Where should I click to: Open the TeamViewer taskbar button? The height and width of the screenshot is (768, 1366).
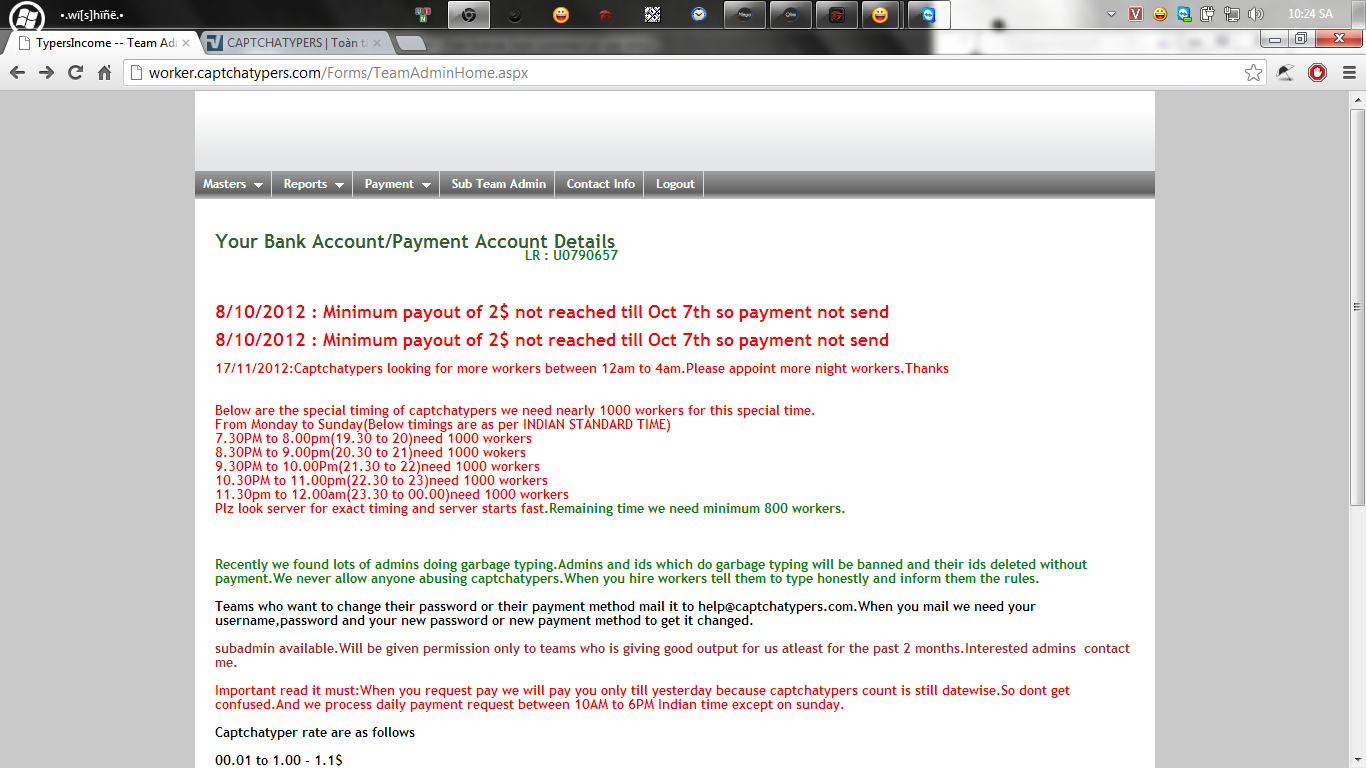click(929, 15)
